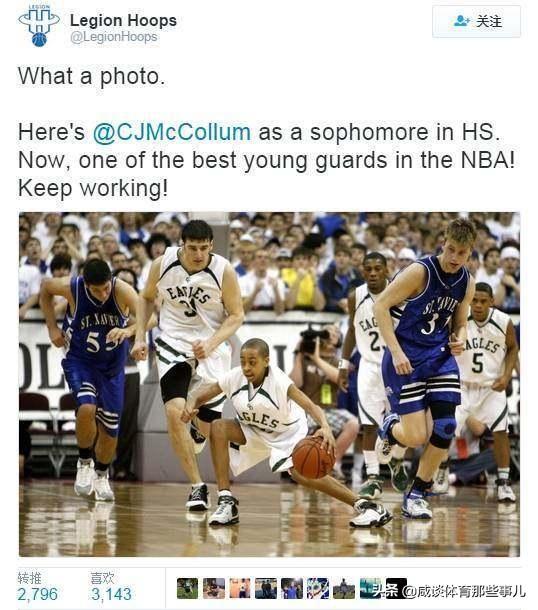View the 3,143 likes (喜欢) list
The height and width of the screenshot is (610, 538).
[111, 587]
